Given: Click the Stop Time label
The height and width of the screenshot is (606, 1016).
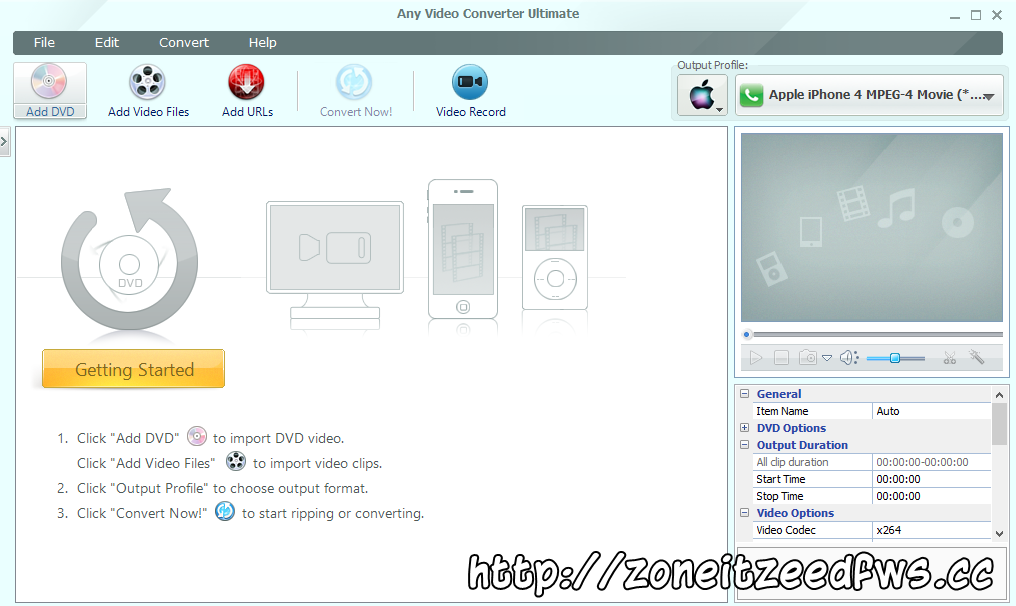Looking at the screenshot, I should pyautogui.click(x=779, y=496).
